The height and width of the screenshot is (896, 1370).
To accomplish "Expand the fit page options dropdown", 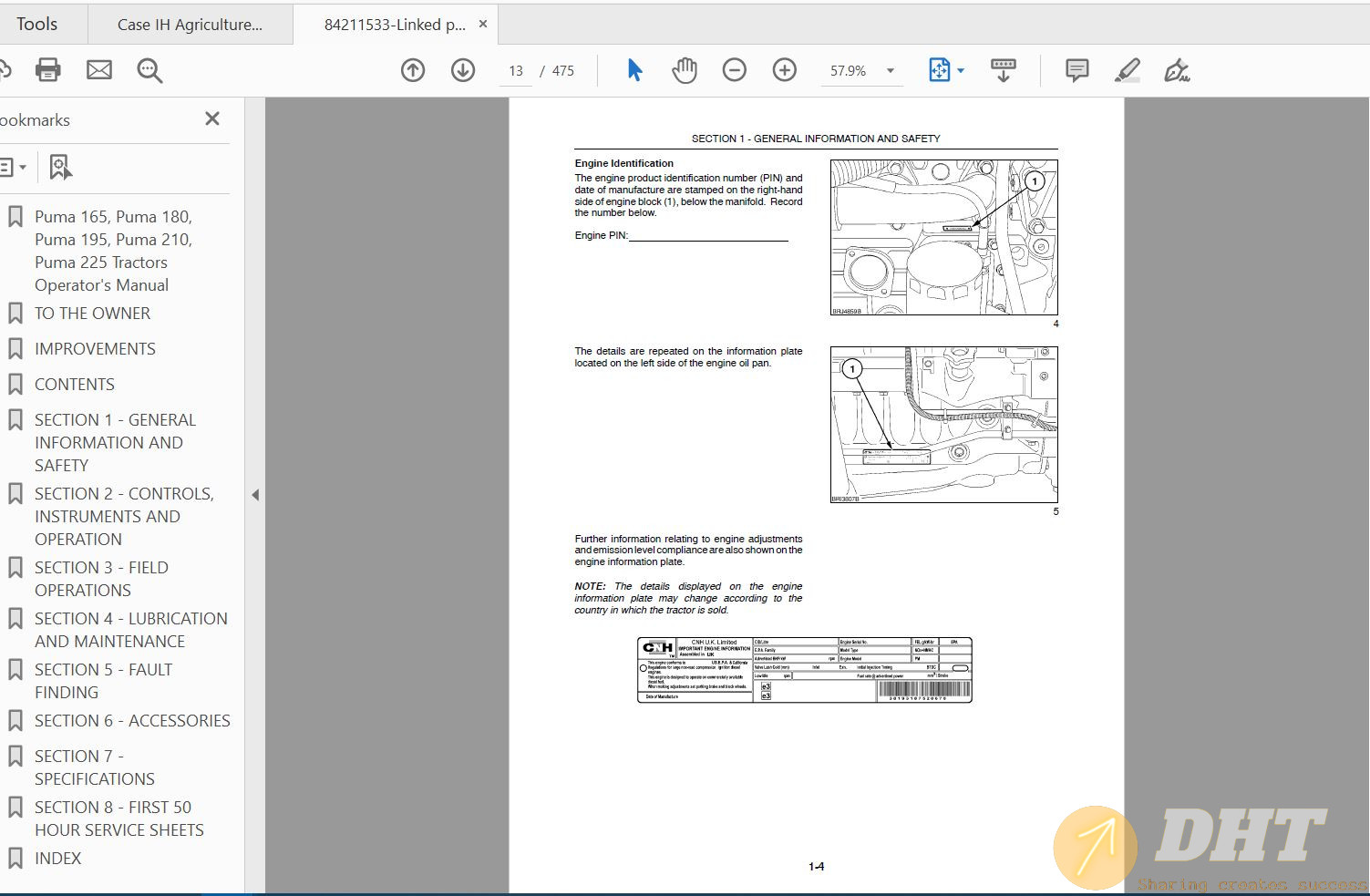I will (961, 71).
